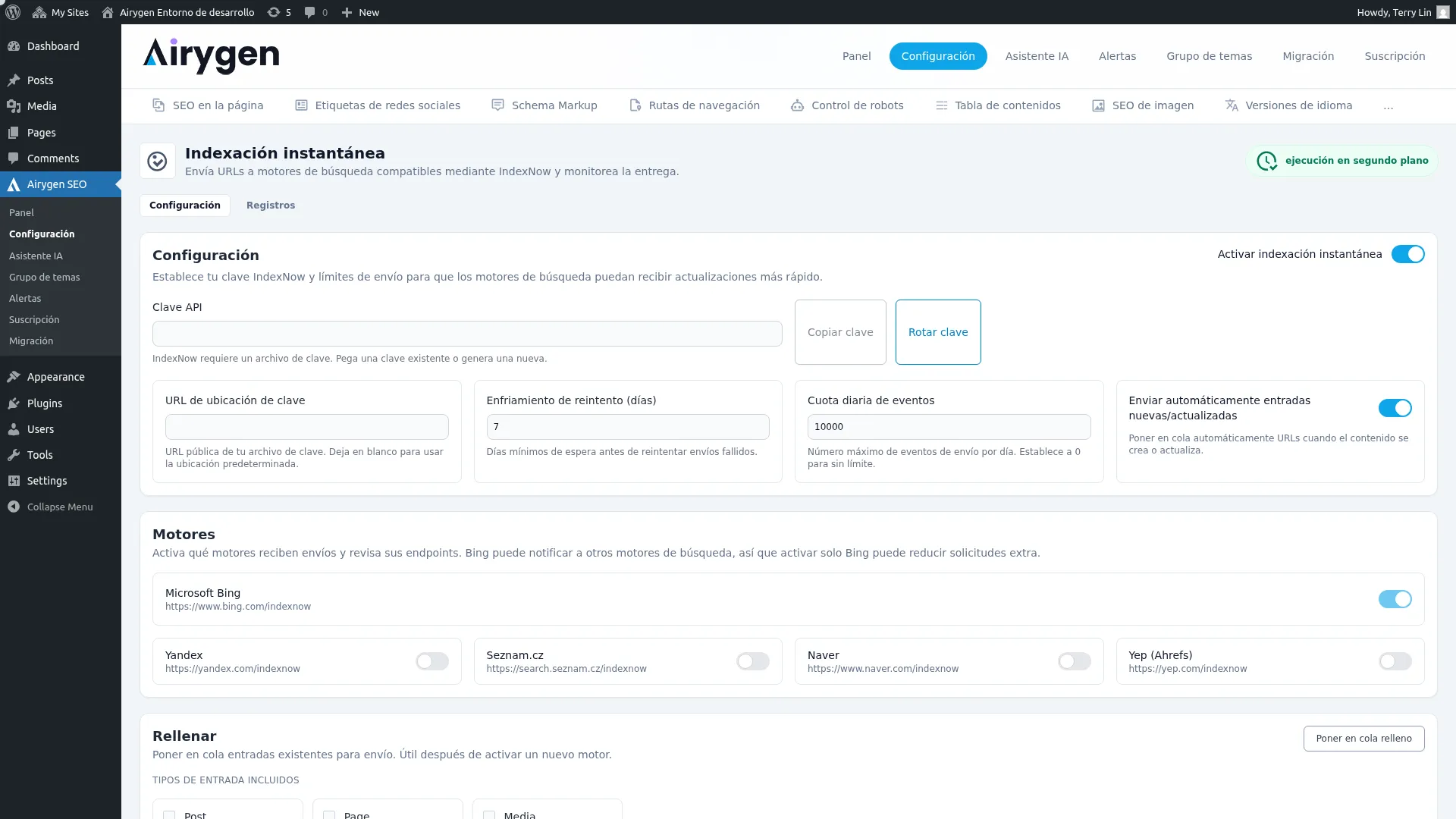Check the Page entry type checkbox
The height and width of the screenshot is (819, 1456).
pos(329,815)
